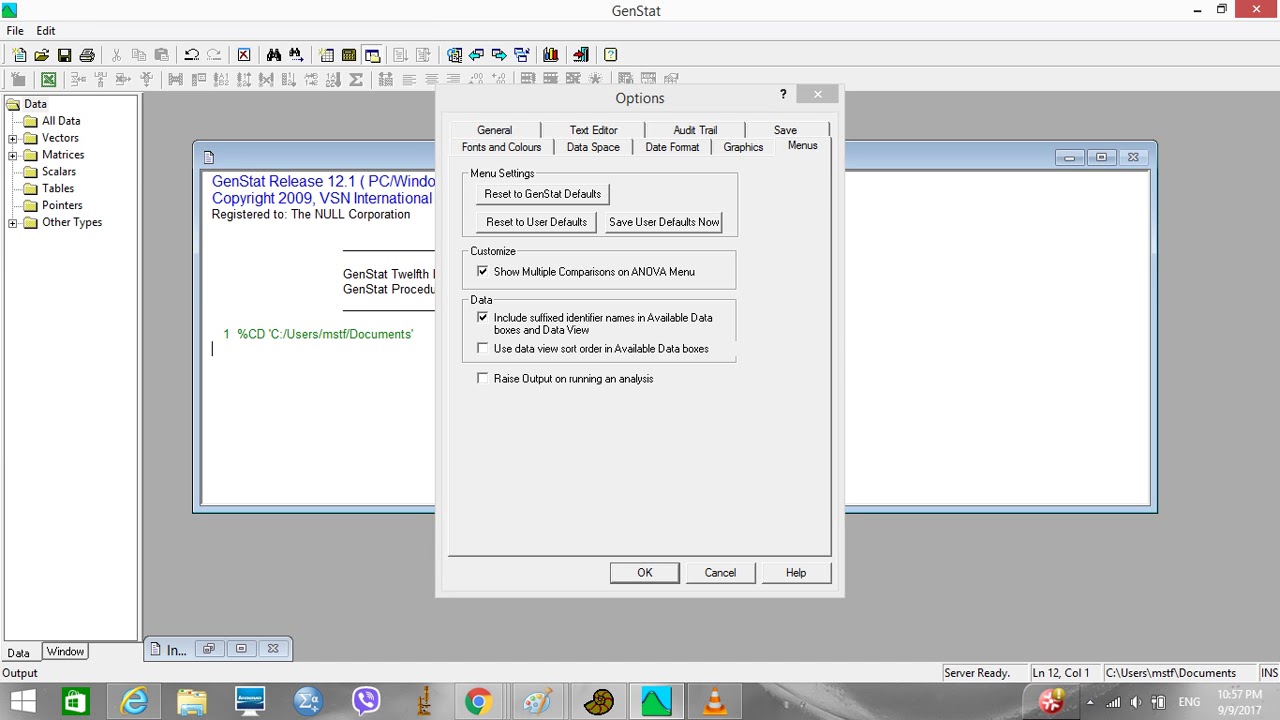Click Save User Defaults Now button

click(x=664, y=222)
